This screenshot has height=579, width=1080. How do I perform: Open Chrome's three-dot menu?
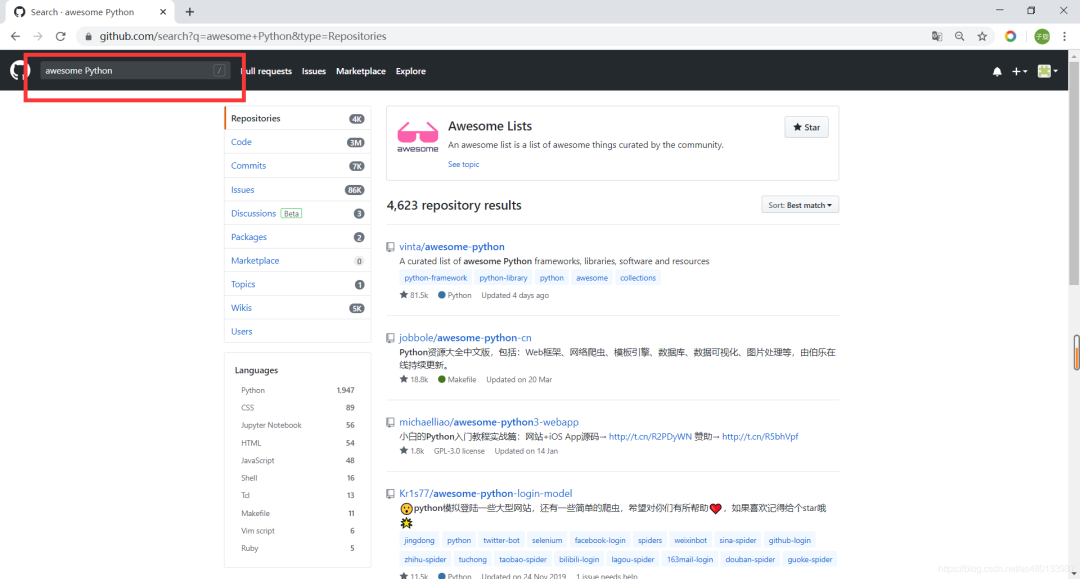(1064, 35)
